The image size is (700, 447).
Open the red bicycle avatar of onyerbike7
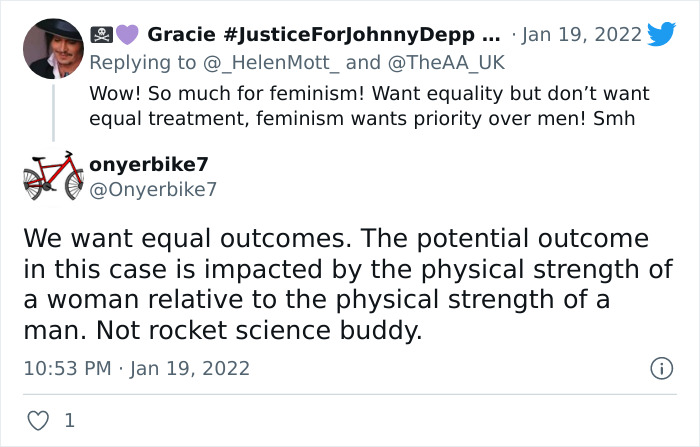coord(53,176)
